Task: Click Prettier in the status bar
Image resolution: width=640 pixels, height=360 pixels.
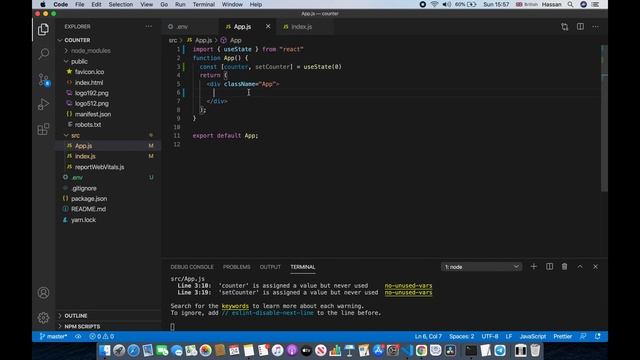Action: 562,337
